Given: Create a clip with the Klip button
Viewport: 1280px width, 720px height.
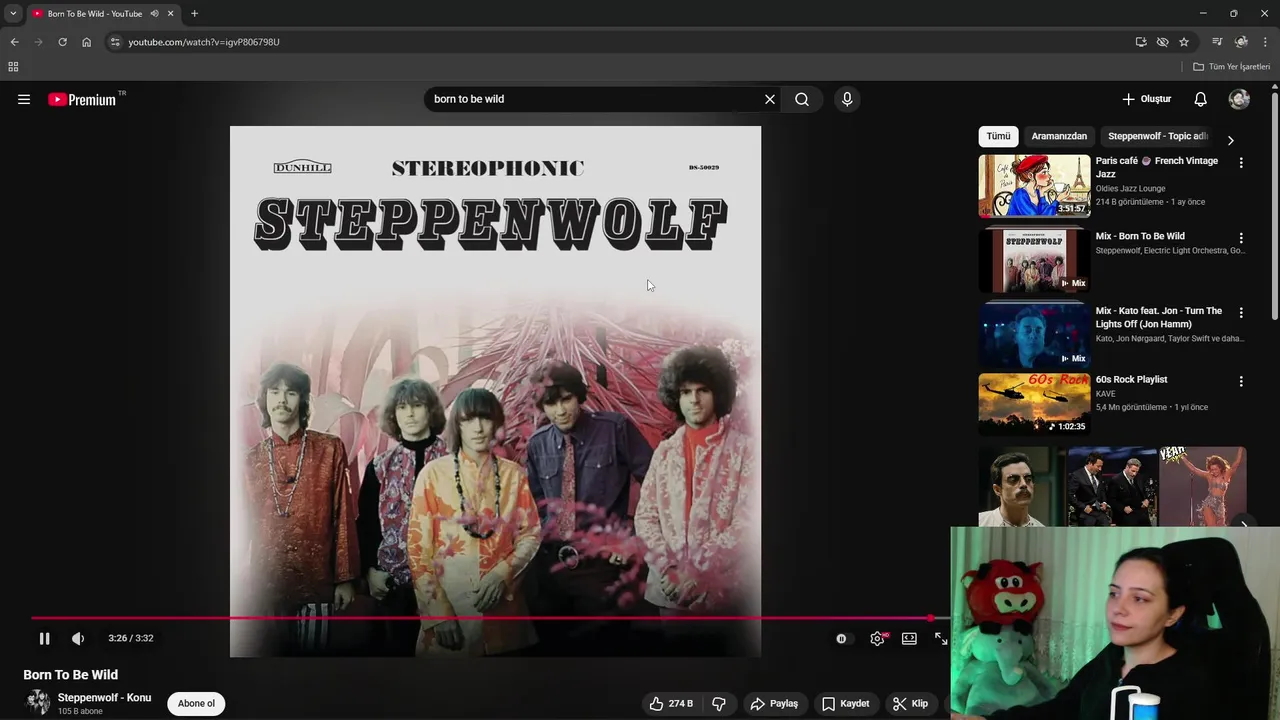Looking at the screenshot, I should tap(911, 704).
